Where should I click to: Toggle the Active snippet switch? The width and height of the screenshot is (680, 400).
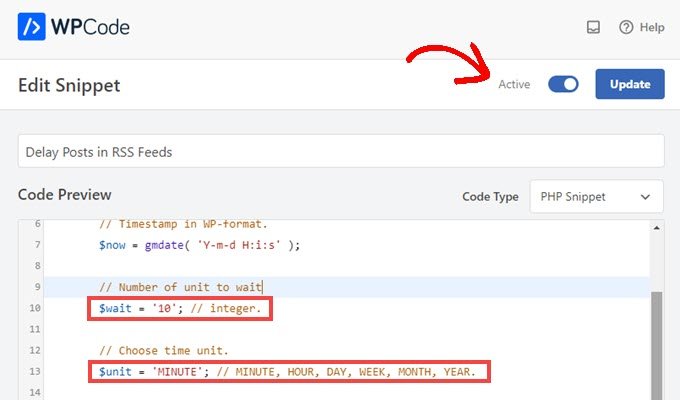click(x=563, y=84)
